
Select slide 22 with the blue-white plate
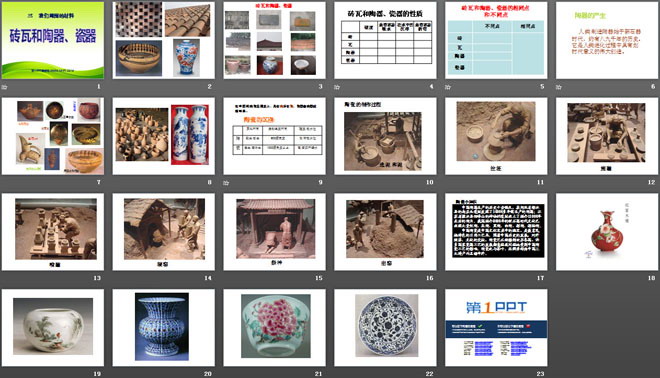(385, 327)
